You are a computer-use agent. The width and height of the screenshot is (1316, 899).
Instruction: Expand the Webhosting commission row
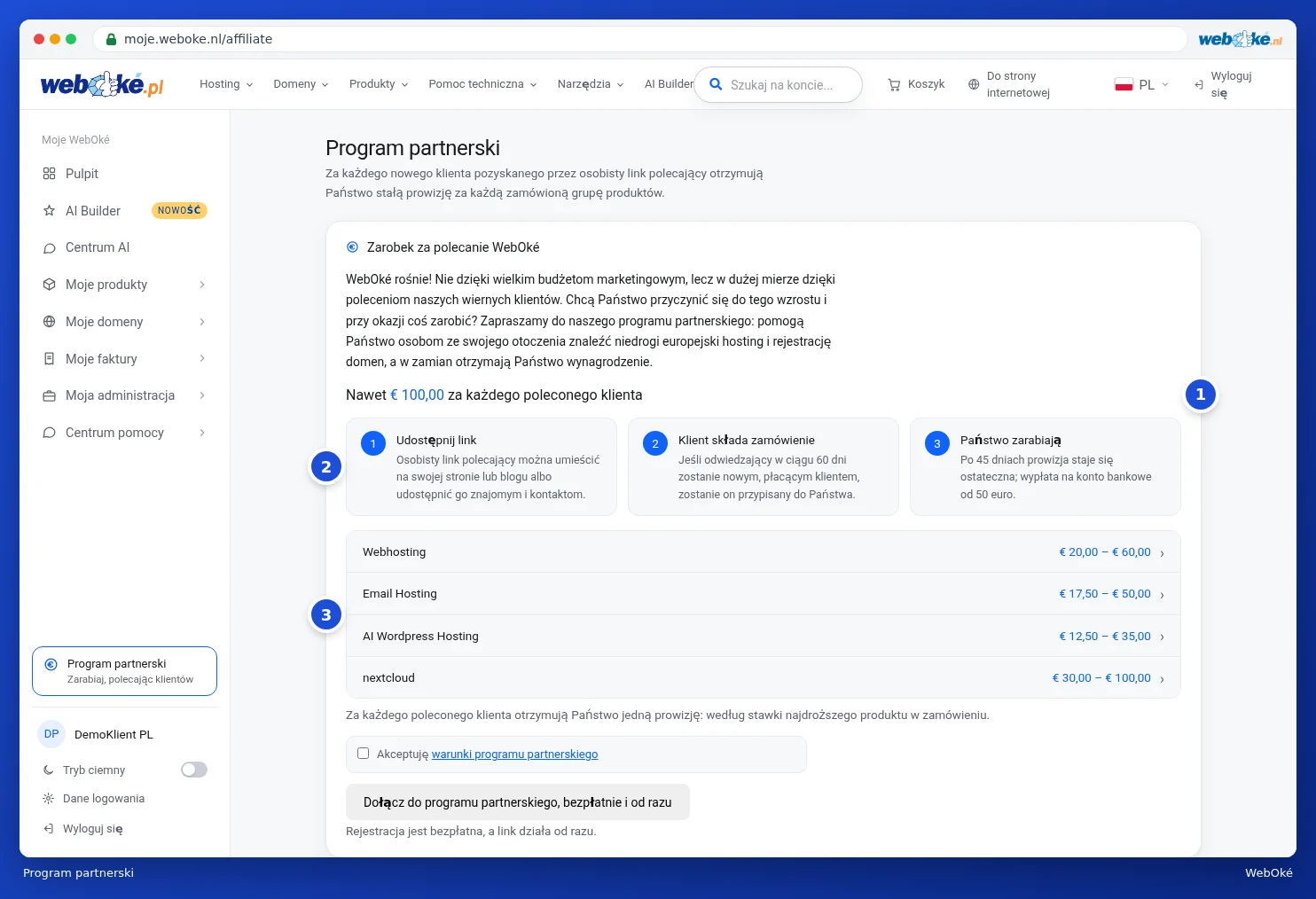[763, 551]
